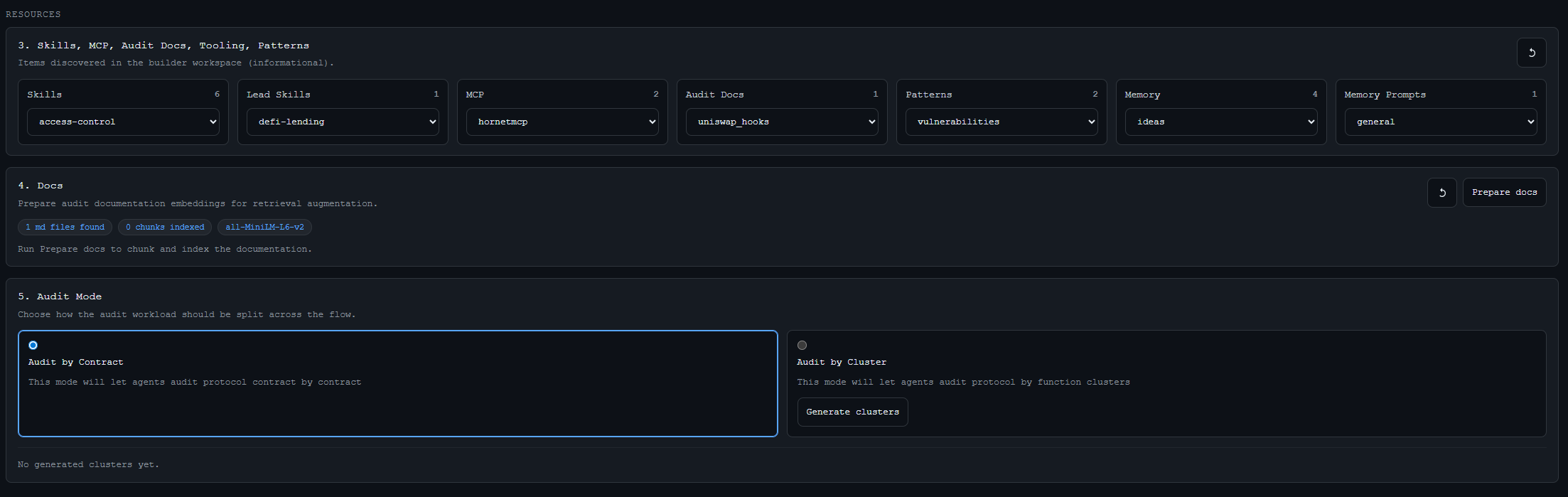Click the 'Items discovered in the builder workspace' text

click(176, 63)
